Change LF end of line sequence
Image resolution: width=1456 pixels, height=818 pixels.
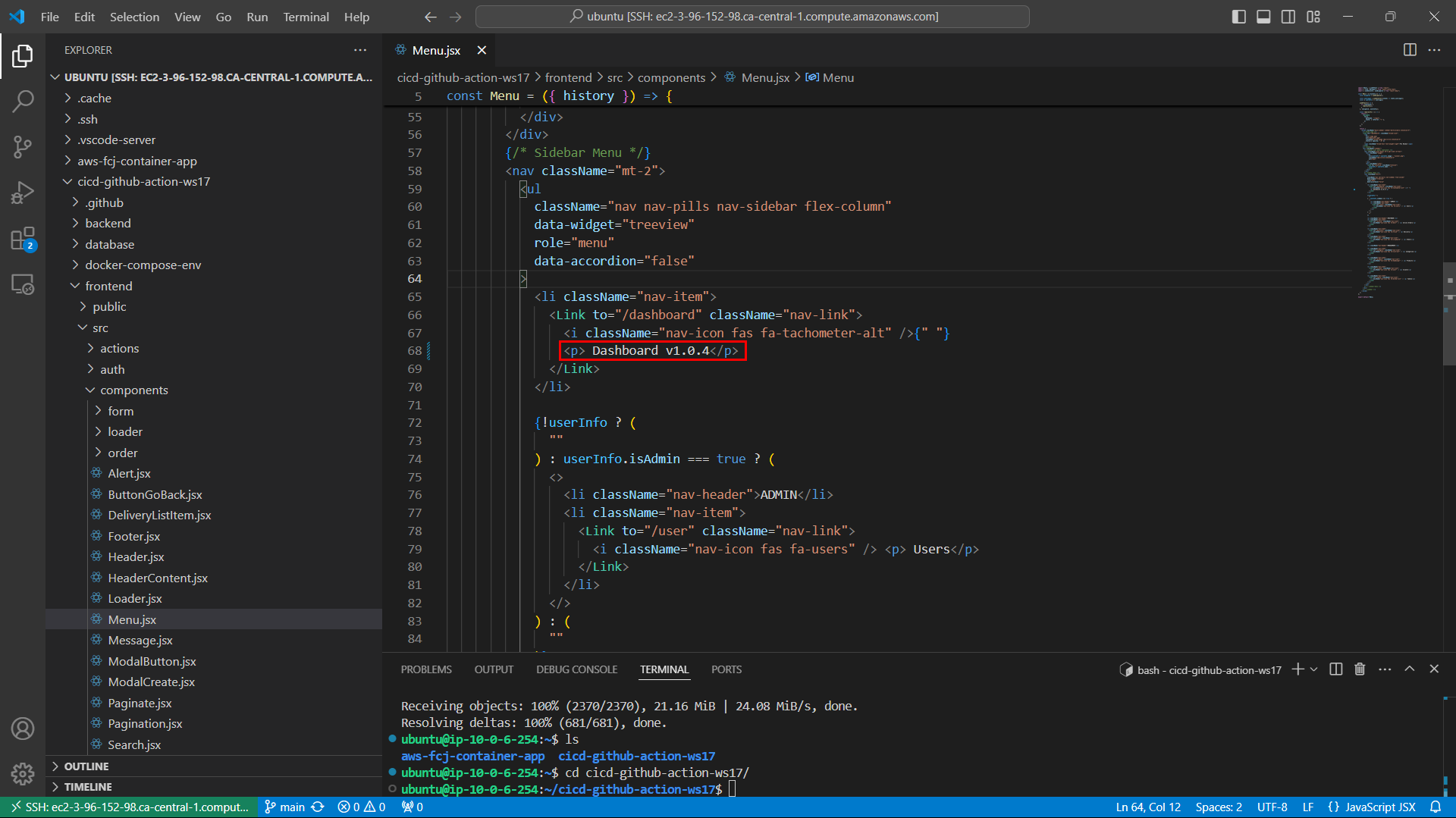(x=1308, y=807)
